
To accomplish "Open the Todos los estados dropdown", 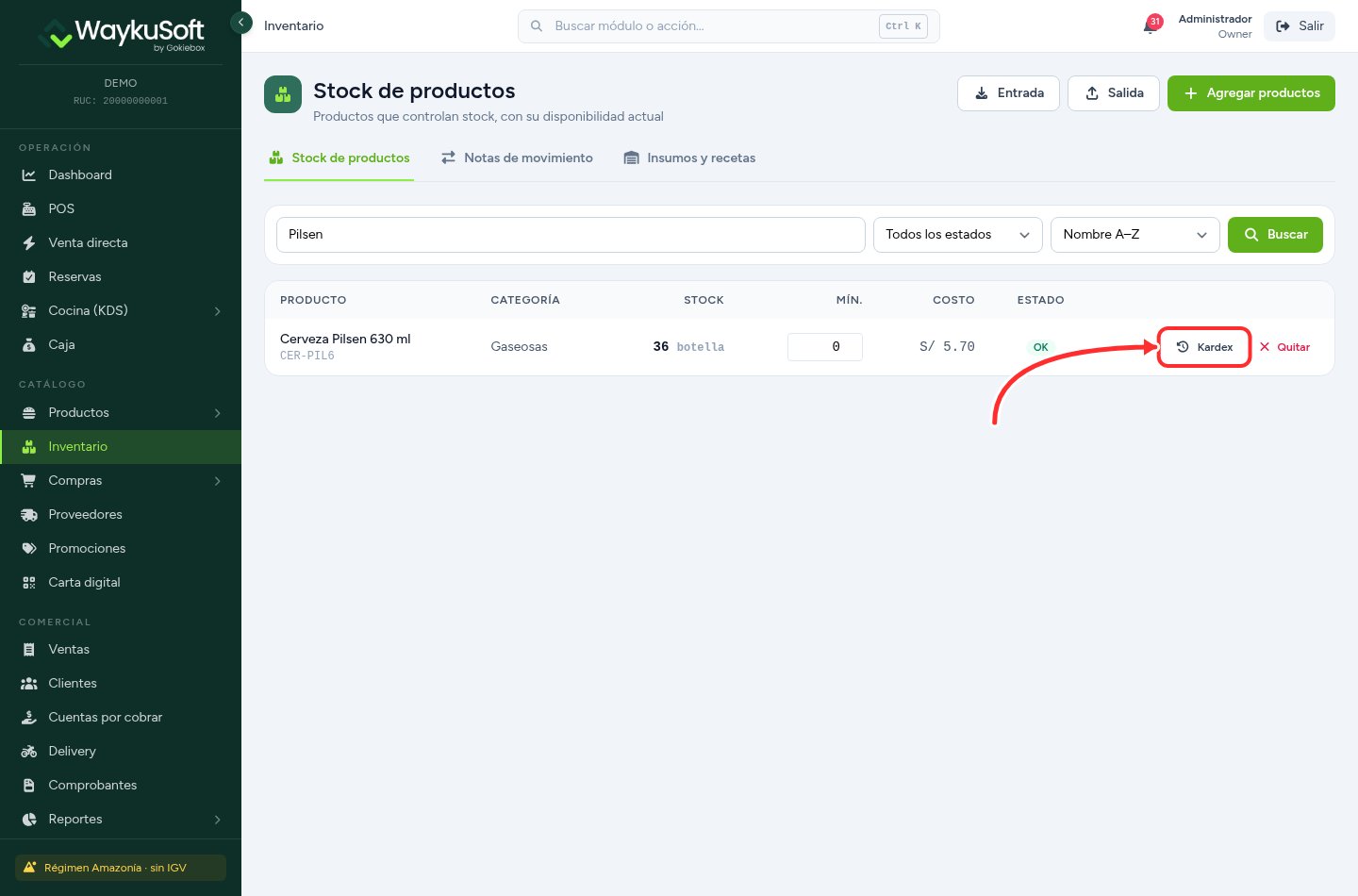I will [957, 235].
